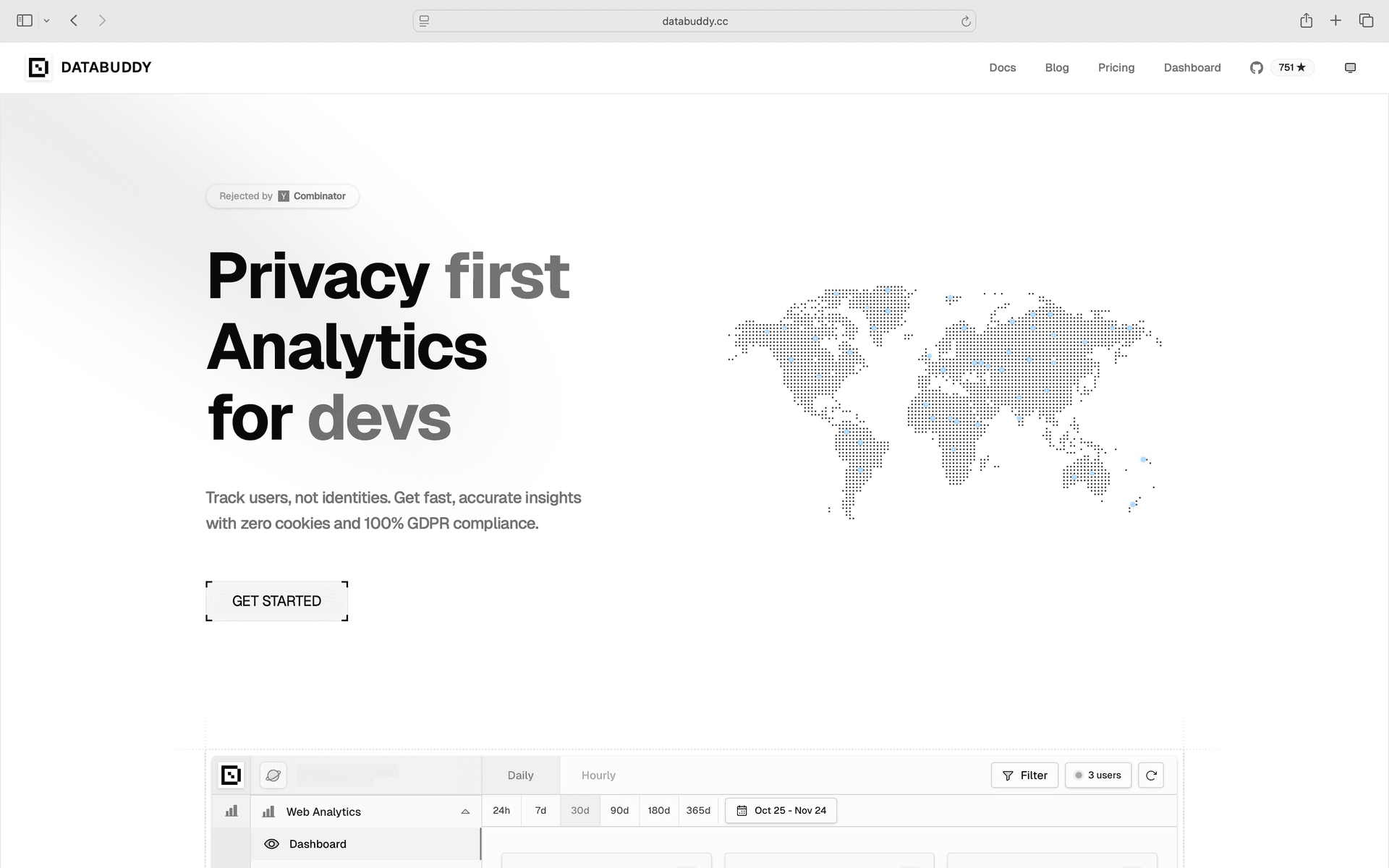Viewport: 1389px width, 868px height.
Task: Click the Safari sidebar toggle icon
Action: point(25,20)
